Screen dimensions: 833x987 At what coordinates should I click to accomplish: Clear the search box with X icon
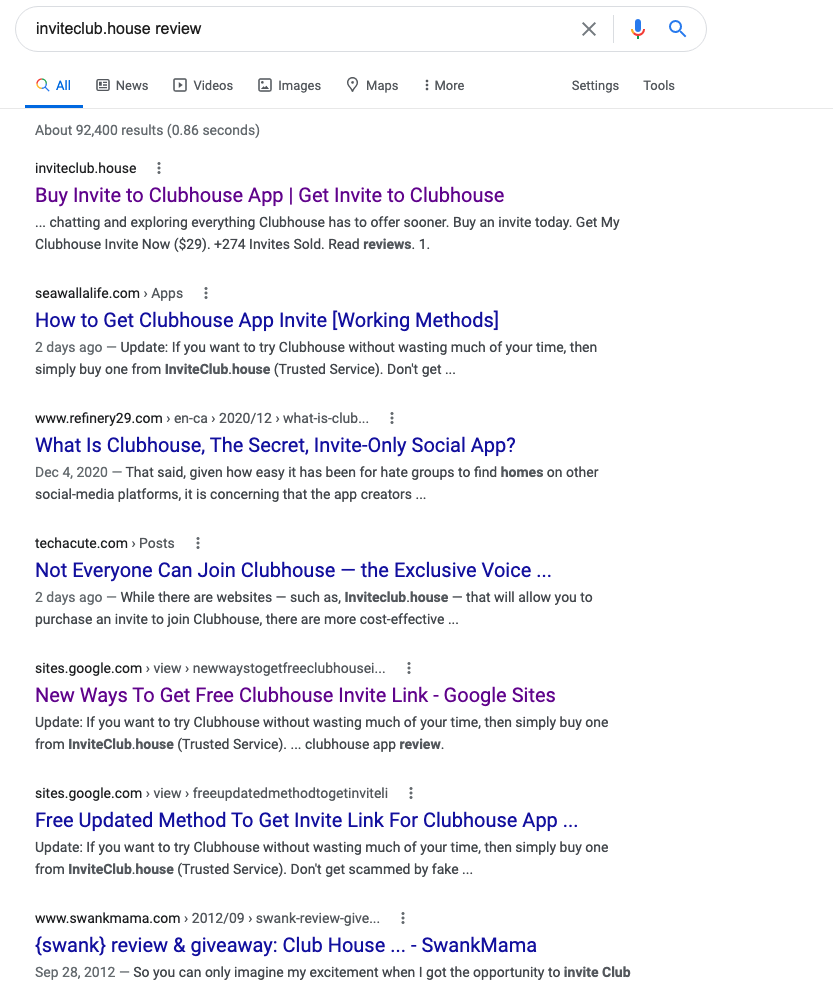(589, 29)
